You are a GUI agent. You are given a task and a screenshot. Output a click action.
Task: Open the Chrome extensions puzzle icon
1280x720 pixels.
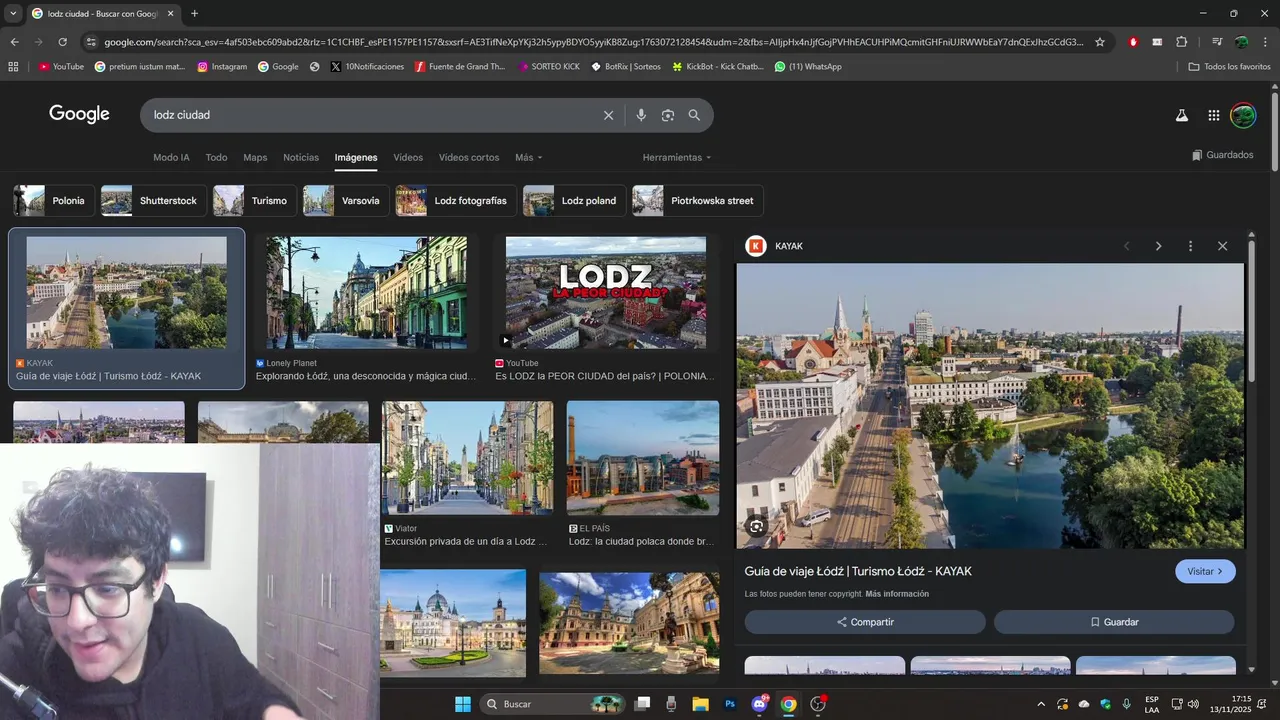coord(1182,42)
